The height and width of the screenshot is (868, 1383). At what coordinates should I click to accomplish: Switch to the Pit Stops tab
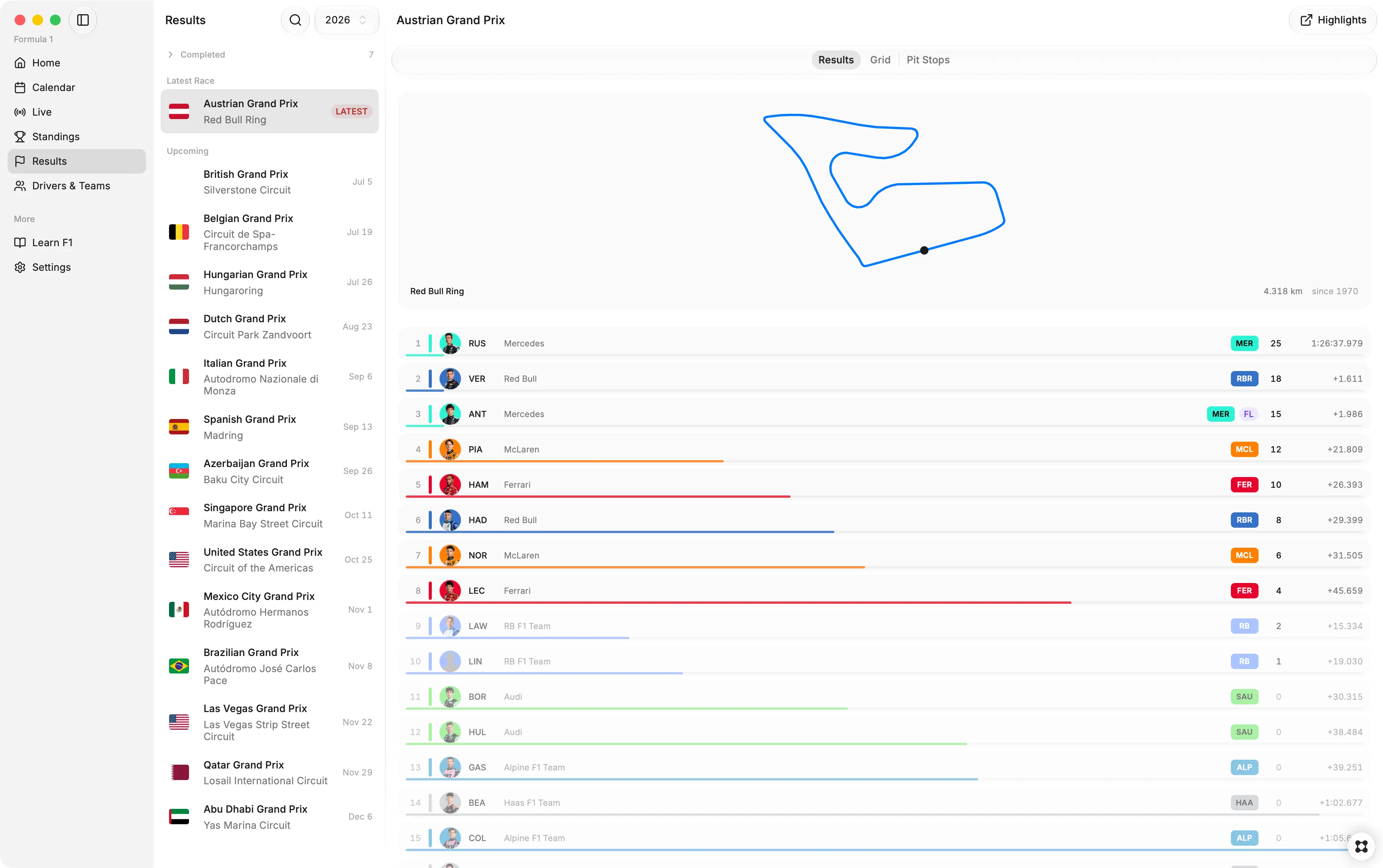[x=928, y=60]
